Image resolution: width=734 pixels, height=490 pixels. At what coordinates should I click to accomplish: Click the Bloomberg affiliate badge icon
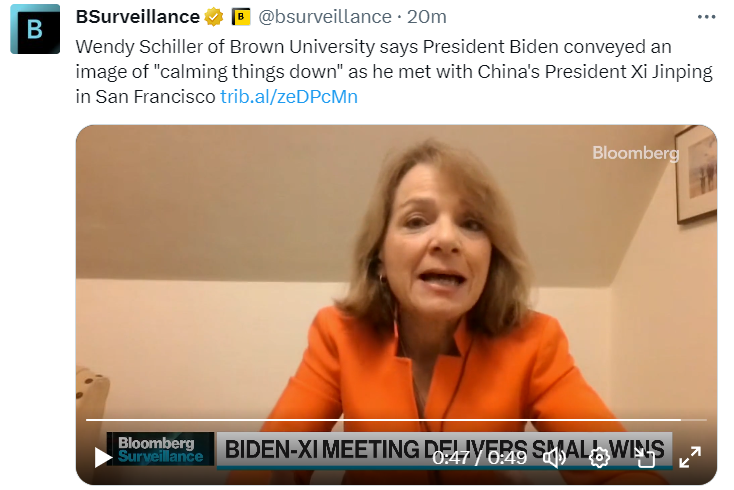click(x=240, y=17)
